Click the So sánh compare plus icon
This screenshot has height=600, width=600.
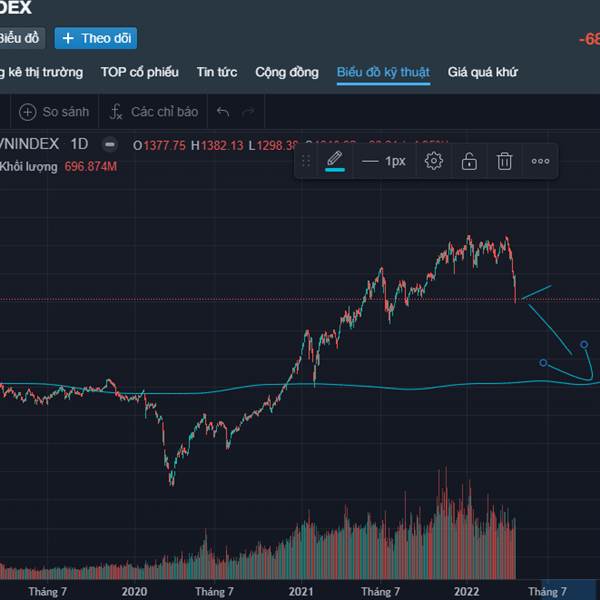(27, 112)
